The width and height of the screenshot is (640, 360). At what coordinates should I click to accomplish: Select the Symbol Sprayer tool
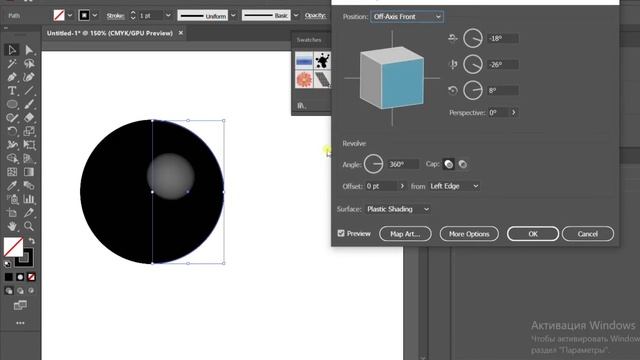pyautogui.click(x=12, y=199)
